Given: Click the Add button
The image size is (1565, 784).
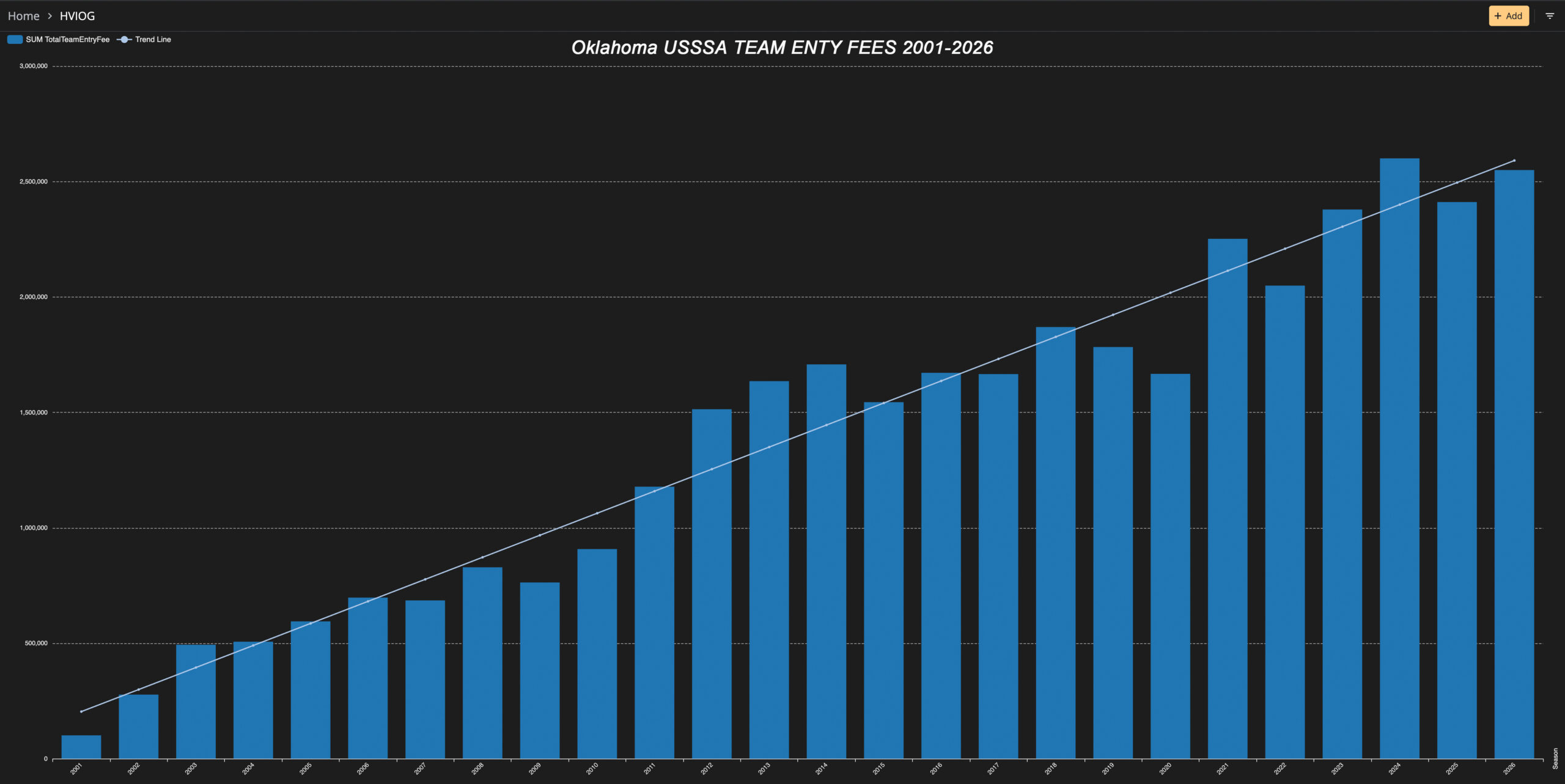Looking at the screenshot, I should point(1509,16).
